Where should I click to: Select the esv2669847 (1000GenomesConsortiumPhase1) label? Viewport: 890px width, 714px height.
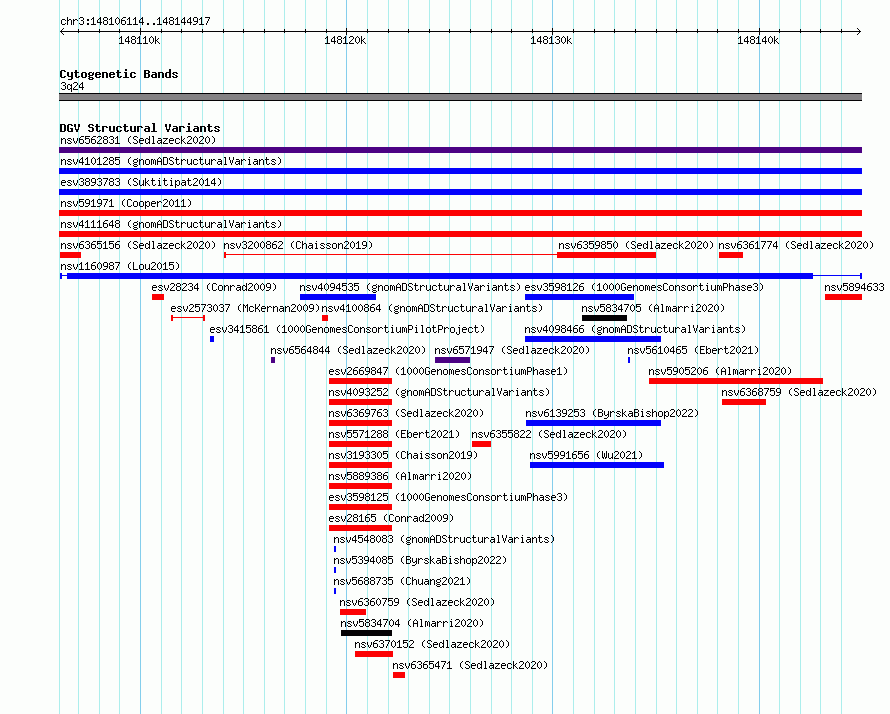tap(448, 371)
